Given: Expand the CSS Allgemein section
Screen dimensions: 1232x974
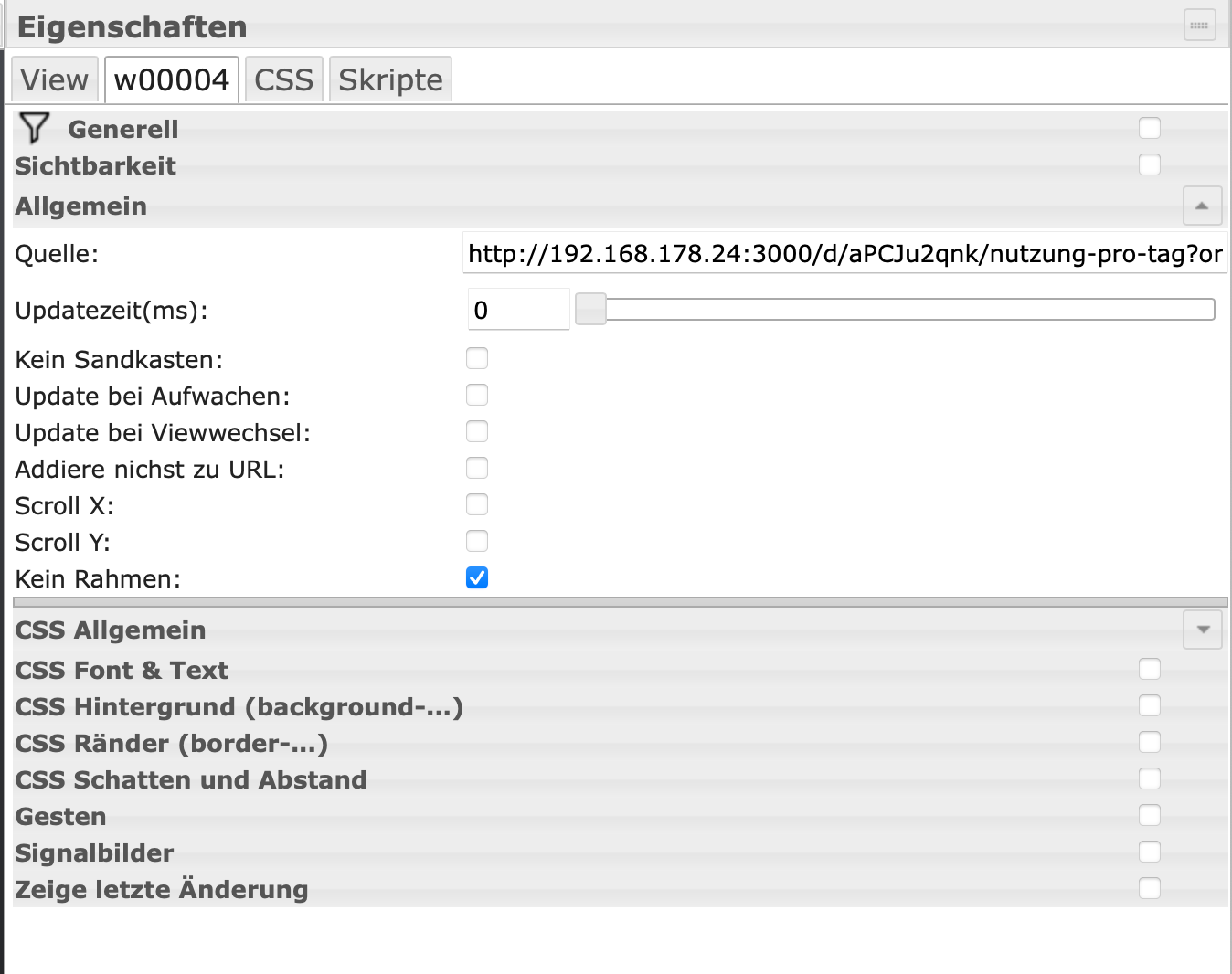Looking at the screenshot, I should (1202, 630).
